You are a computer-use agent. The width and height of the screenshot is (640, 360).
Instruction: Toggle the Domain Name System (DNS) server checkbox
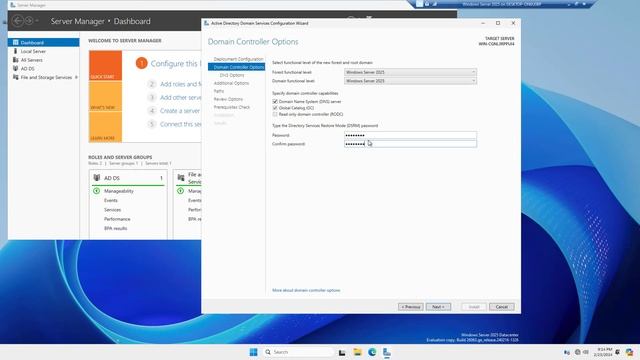tap(275, 101)
